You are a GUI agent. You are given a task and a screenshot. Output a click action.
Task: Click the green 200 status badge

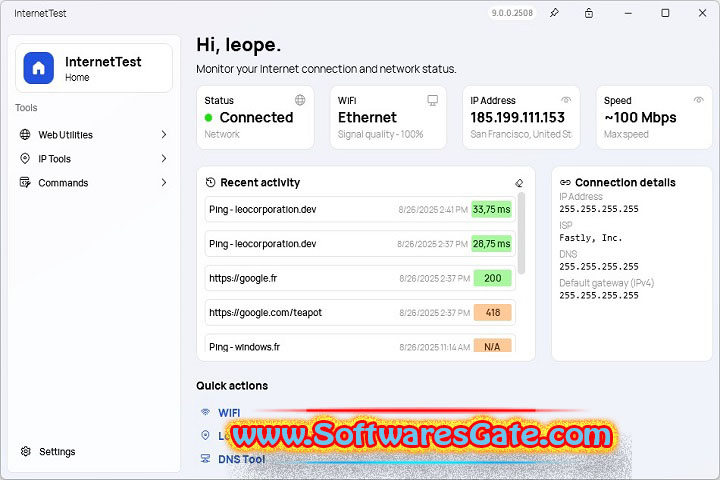(x=492, y=278)
